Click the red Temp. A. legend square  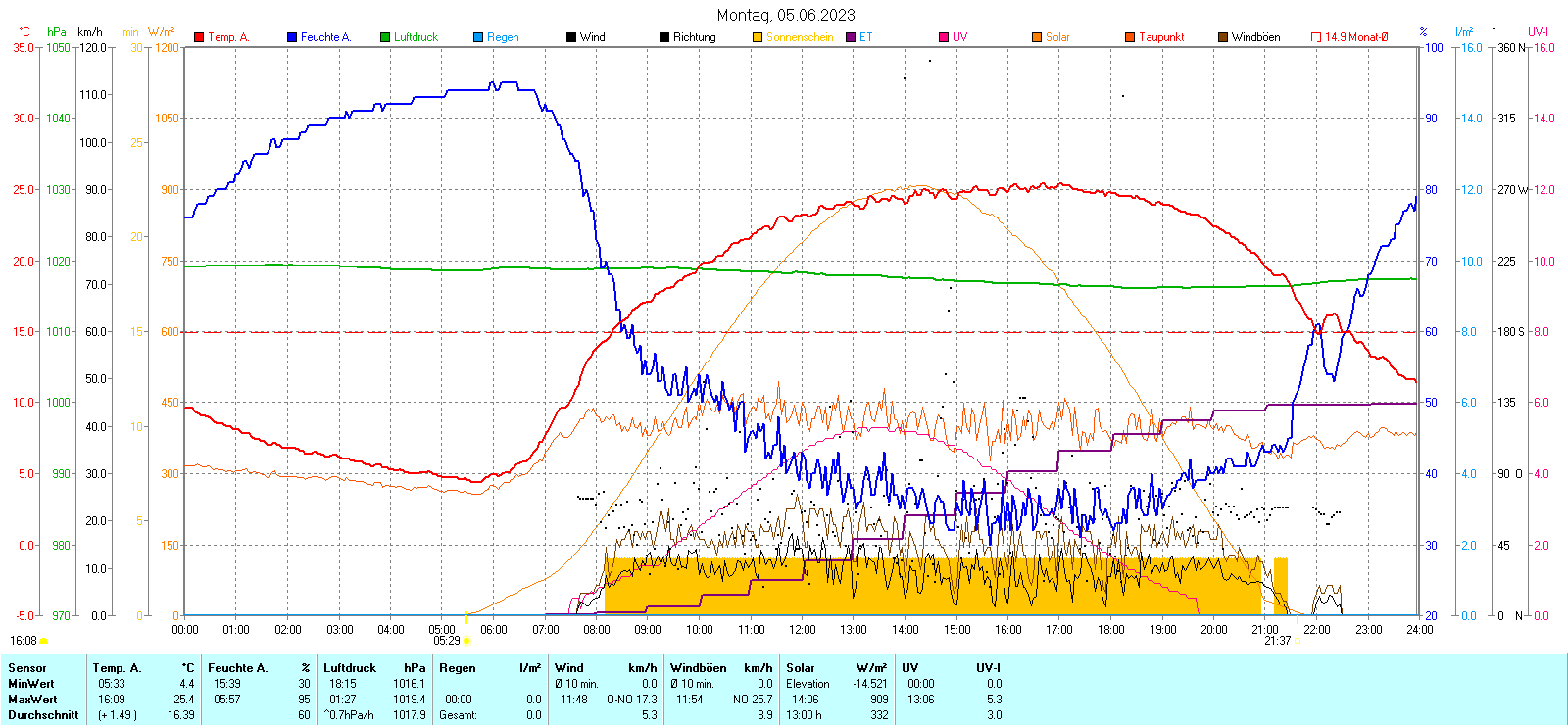(x=199, y=37)
